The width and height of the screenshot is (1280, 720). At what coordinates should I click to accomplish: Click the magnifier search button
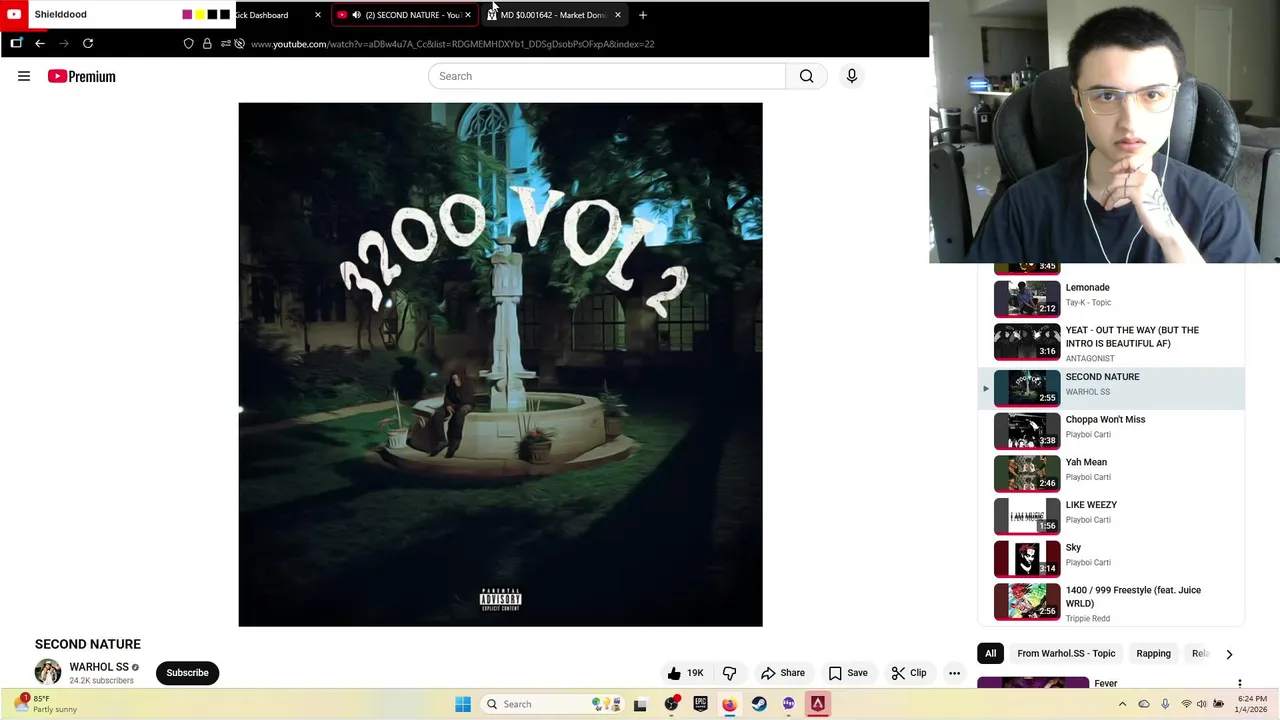point(806,76)
